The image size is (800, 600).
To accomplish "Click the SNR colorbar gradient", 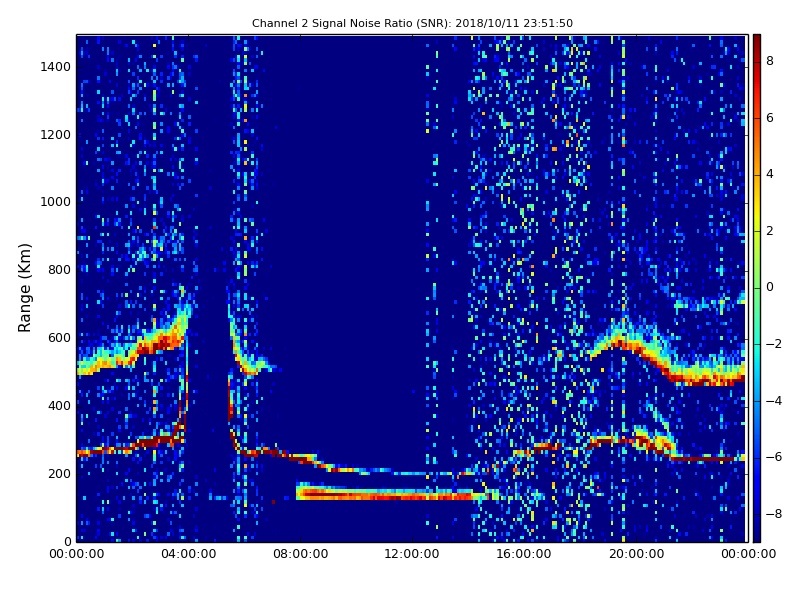I will [x=757, y=288].
